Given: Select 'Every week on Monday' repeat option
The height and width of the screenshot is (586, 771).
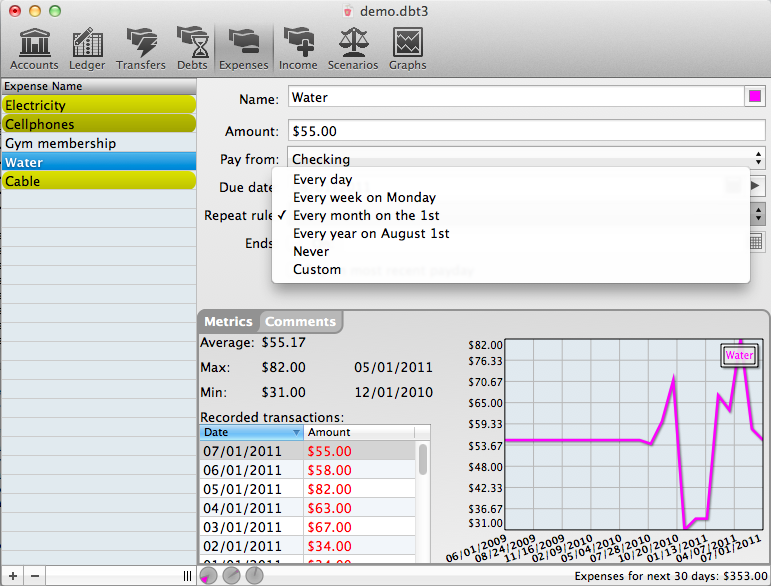Looking at the screenshot, I should pos(364,198).
